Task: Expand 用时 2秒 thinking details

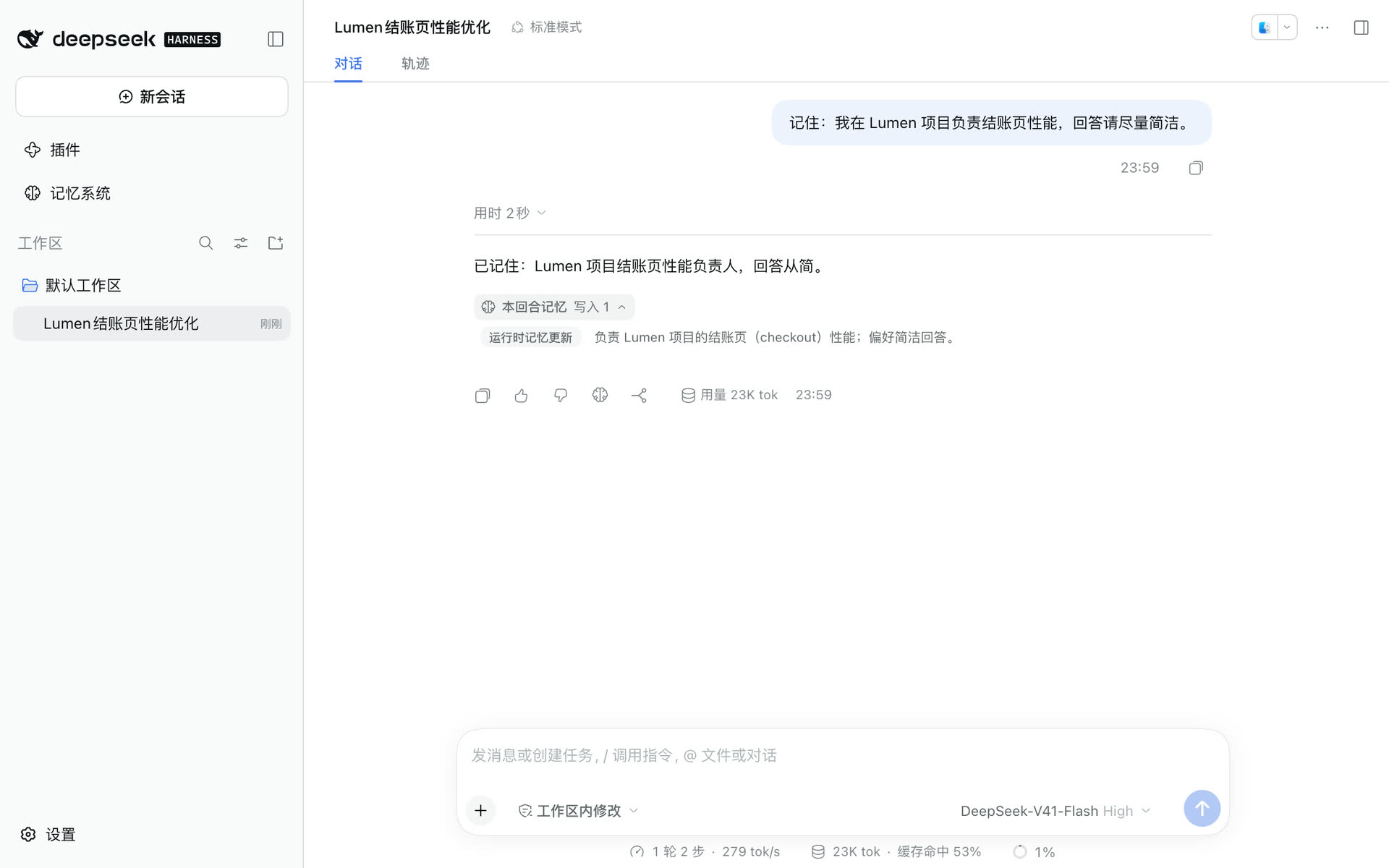Action: pyautogui.click(x=509, y=213)
